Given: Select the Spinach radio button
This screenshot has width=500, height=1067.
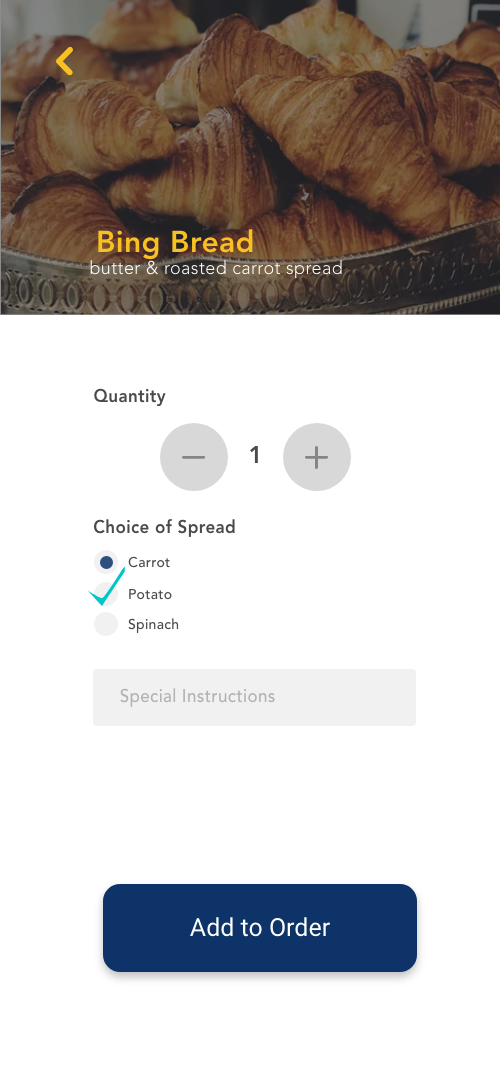Looking at the screenshot, I should pos(106,623).
